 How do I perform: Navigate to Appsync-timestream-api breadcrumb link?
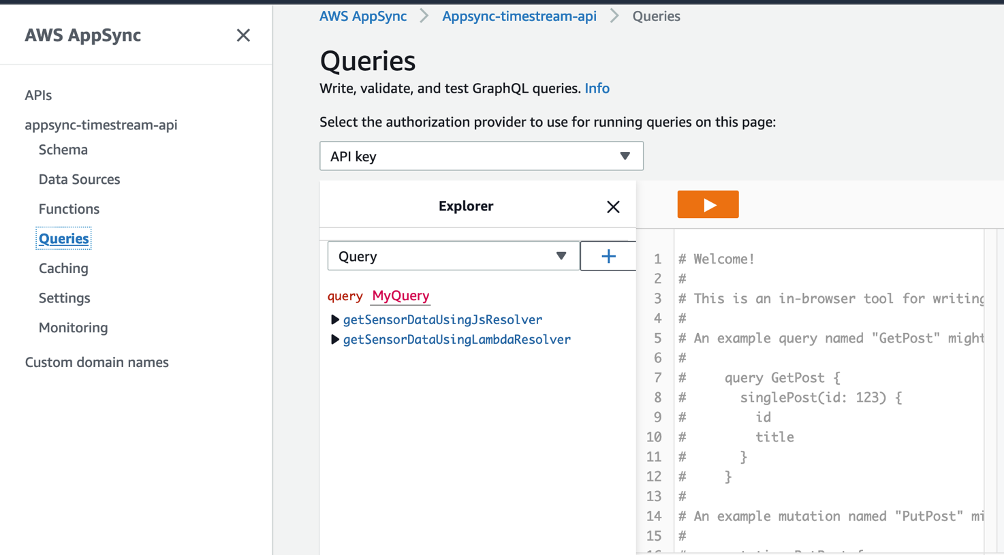coord(519,17)
